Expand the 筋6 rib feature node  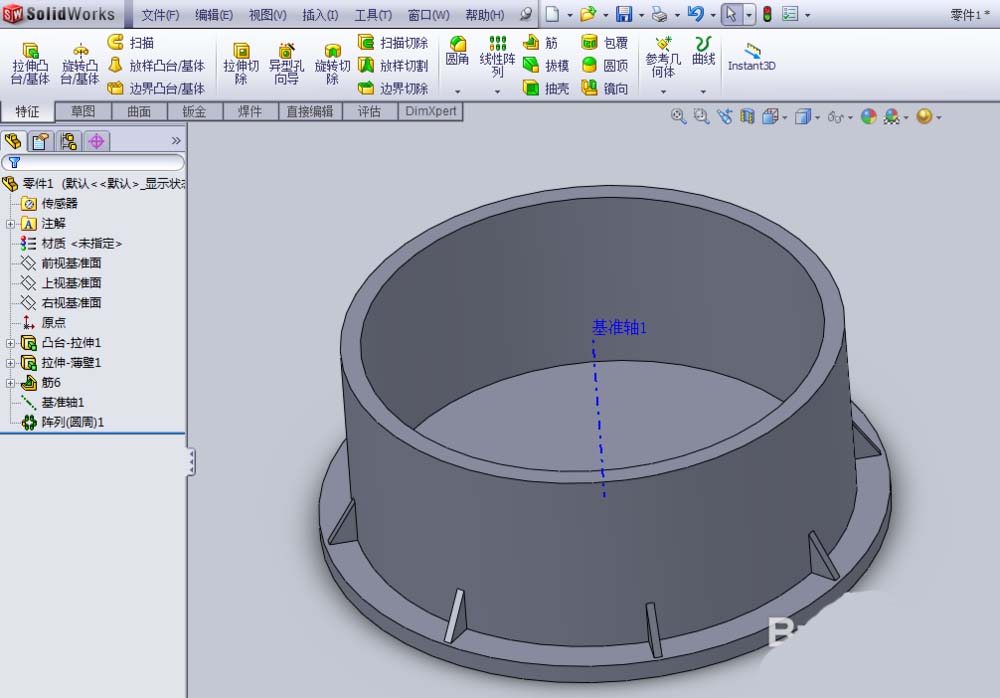[x=10, y=383]
